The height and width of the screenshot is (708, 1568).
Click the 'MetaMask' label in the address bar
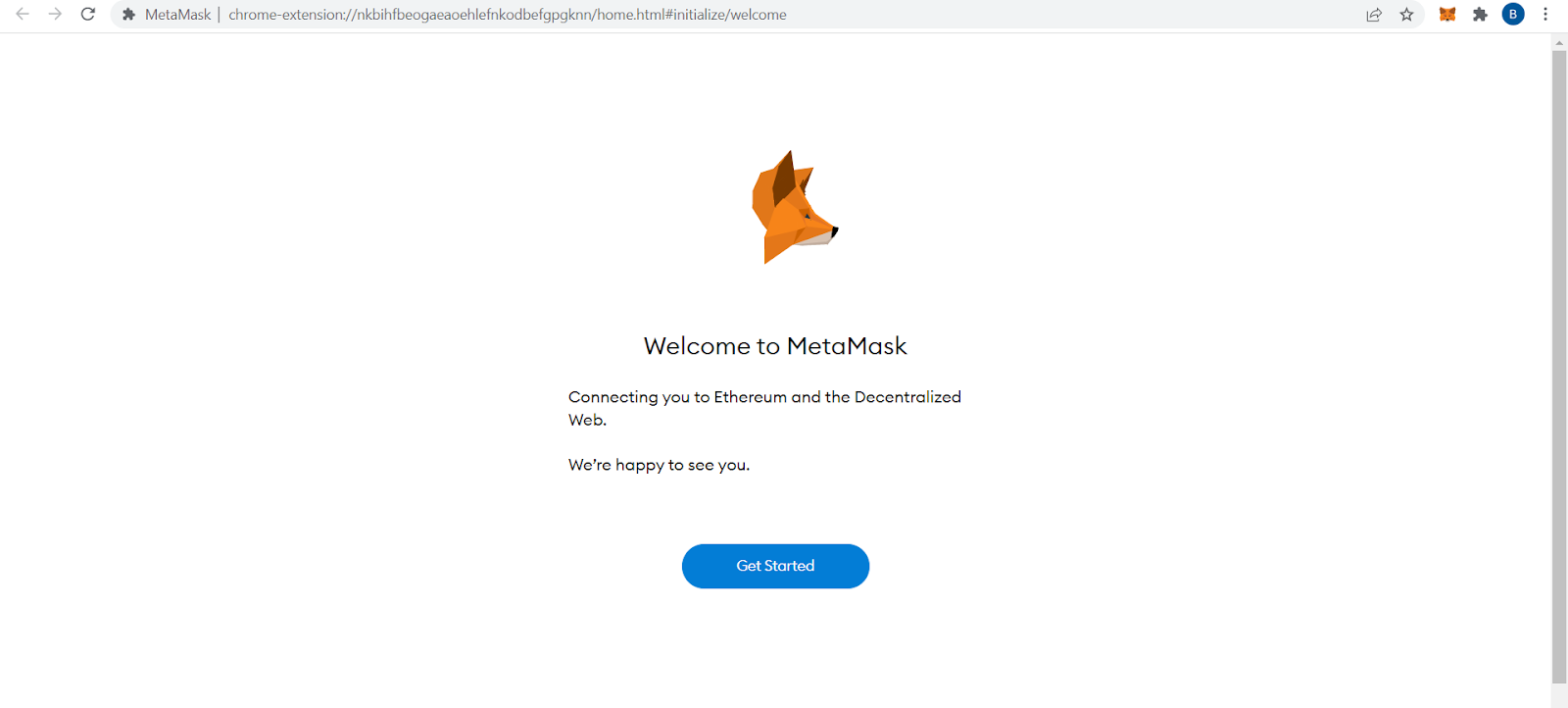177,15
